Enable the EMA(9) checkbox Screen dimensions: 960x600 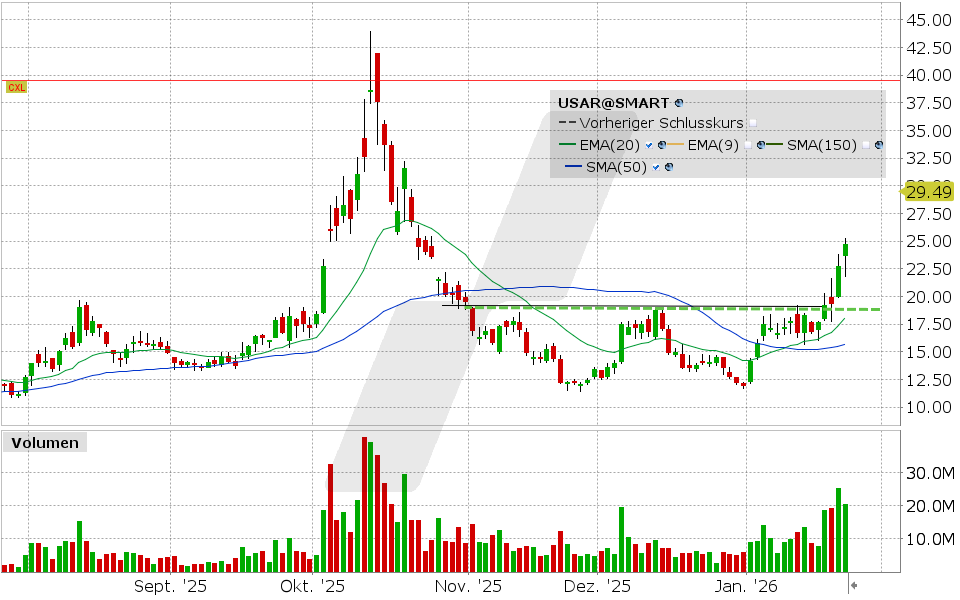[748, 145]
